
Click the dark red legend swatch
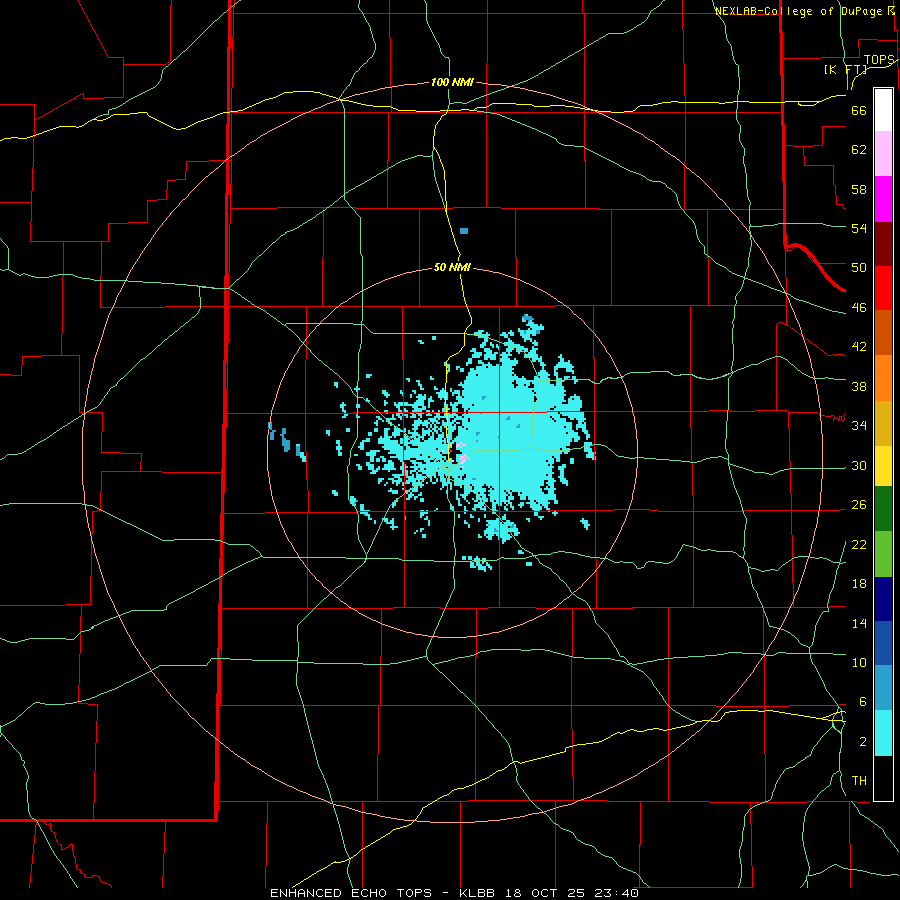(x=883, y=244)
